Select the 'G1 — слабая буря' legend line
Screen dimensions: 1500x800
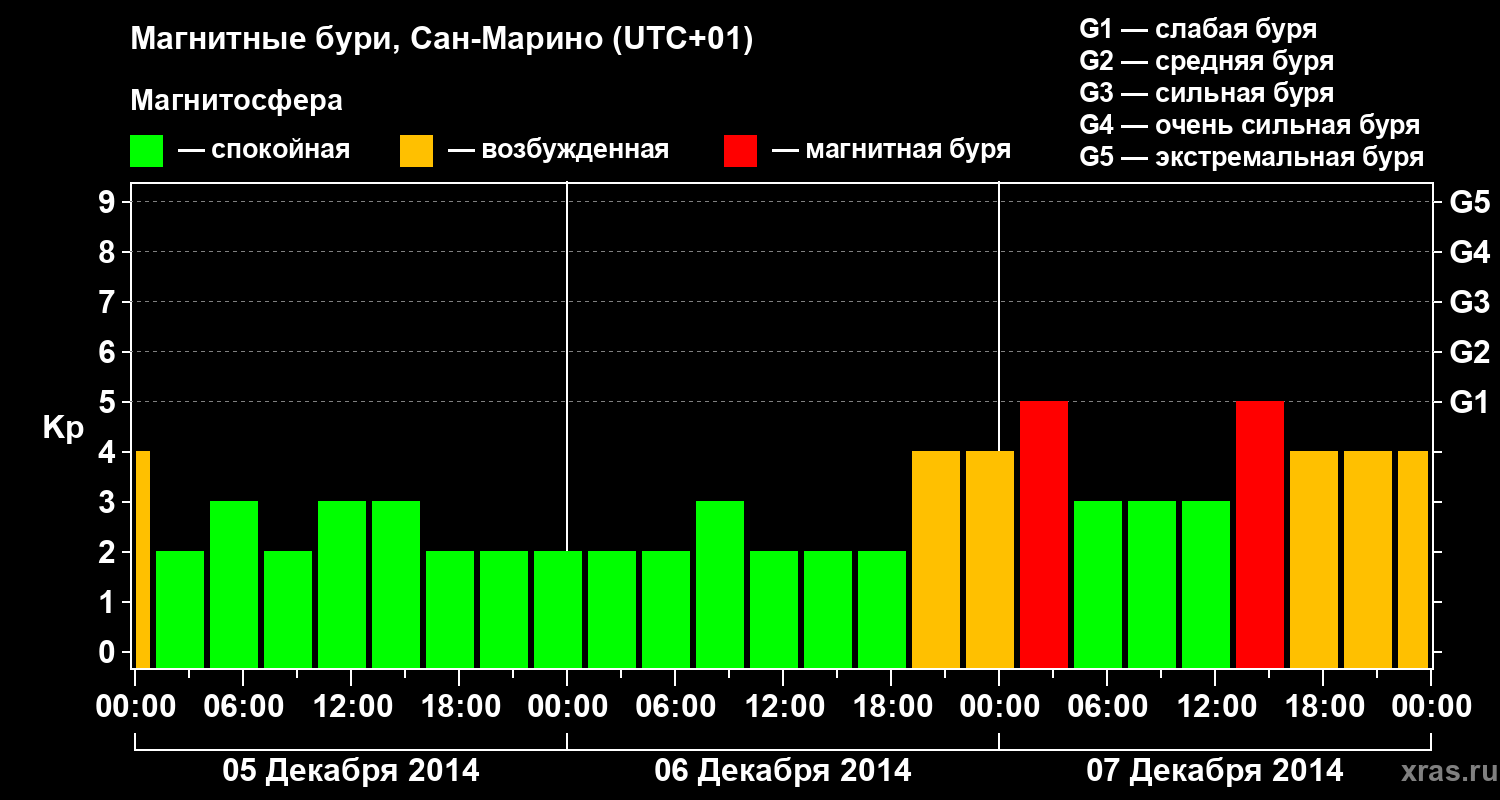(x=1198, y=29)
